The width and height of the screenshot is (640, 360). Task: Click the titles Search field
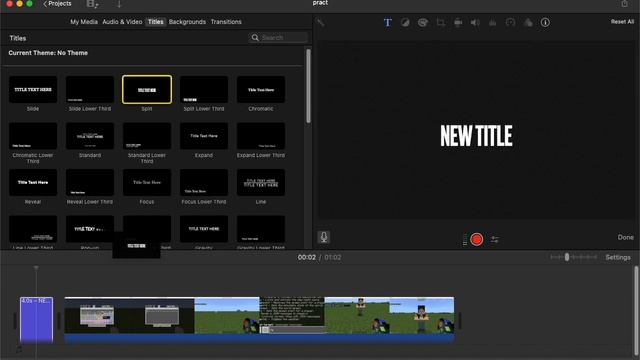coord(278,38)
